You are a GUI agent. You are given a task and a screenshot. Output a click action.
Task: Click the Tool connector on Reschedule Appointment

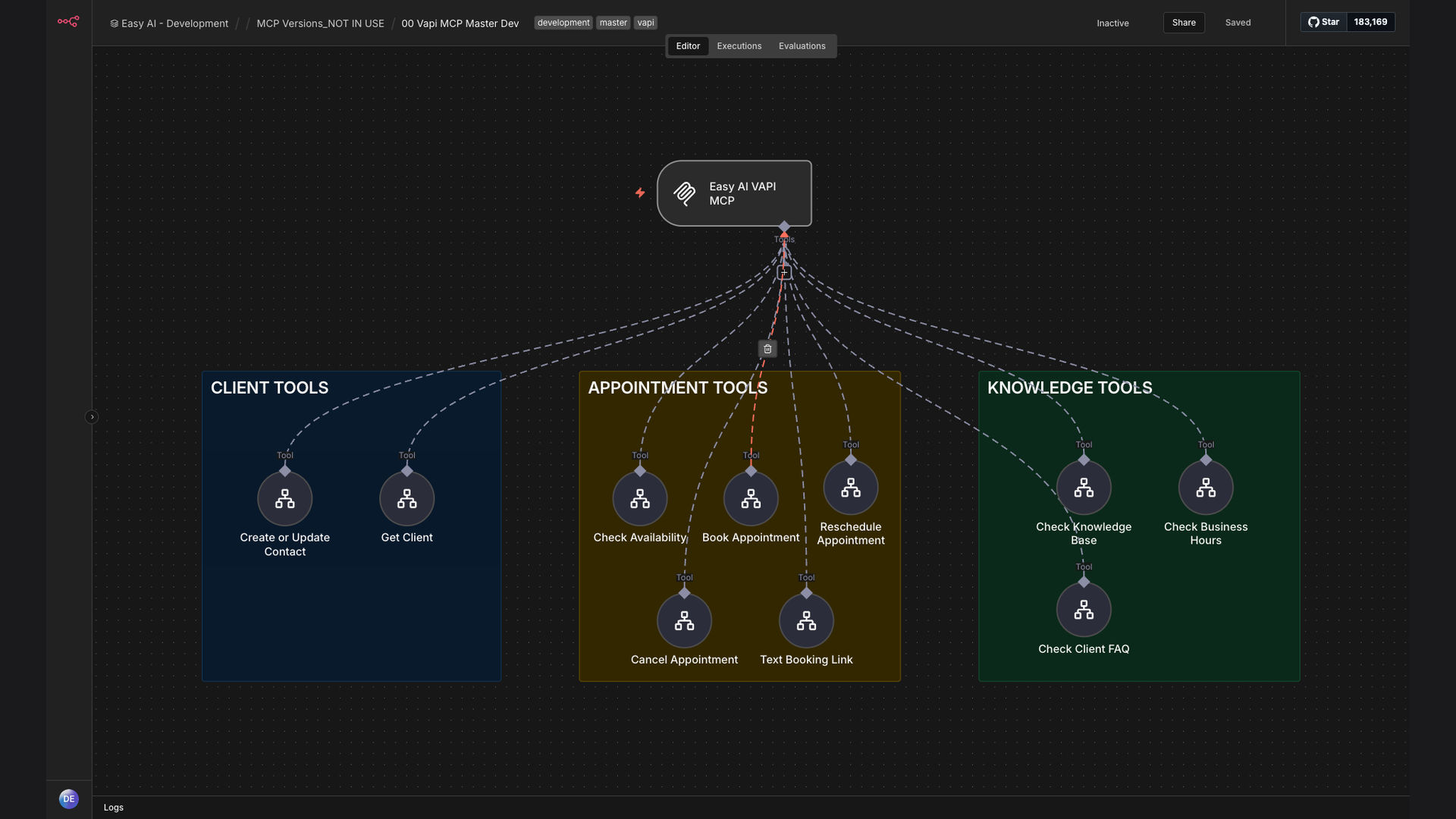pyautogui.click(x=851, y=460)
